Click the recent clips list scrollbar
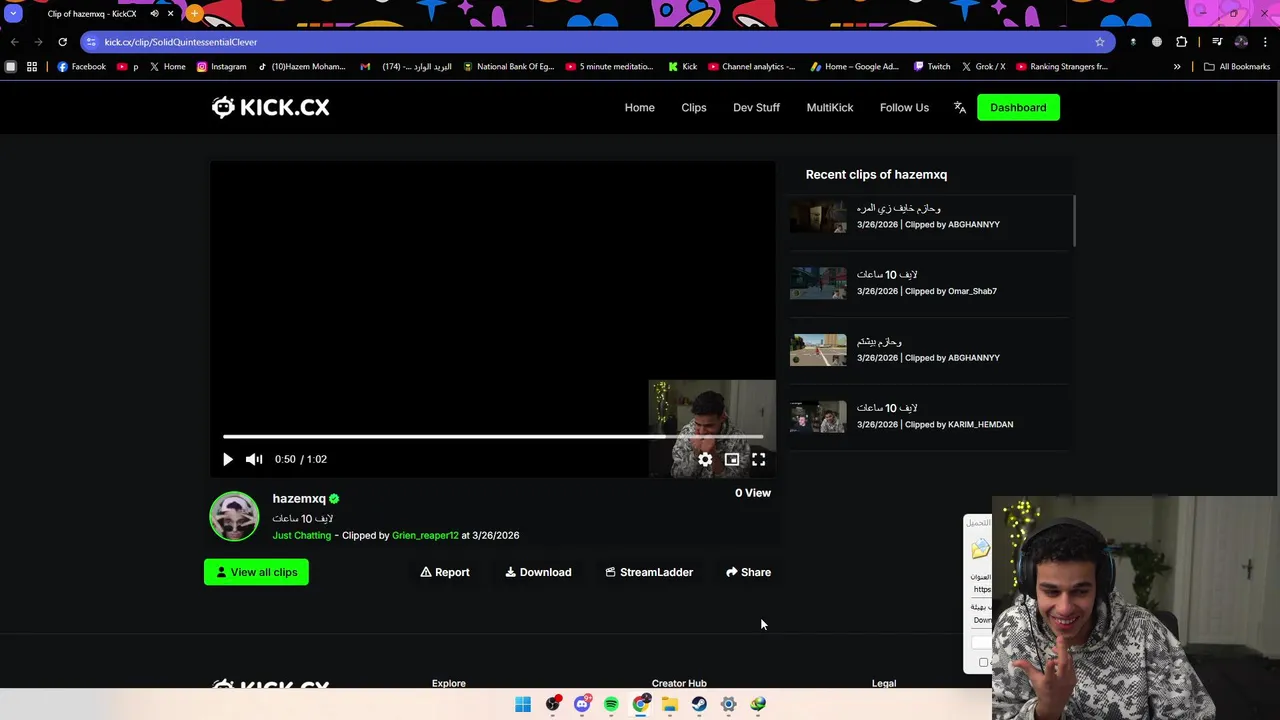The height and width of the screenshot is (720, 1280). (1074, 221)
